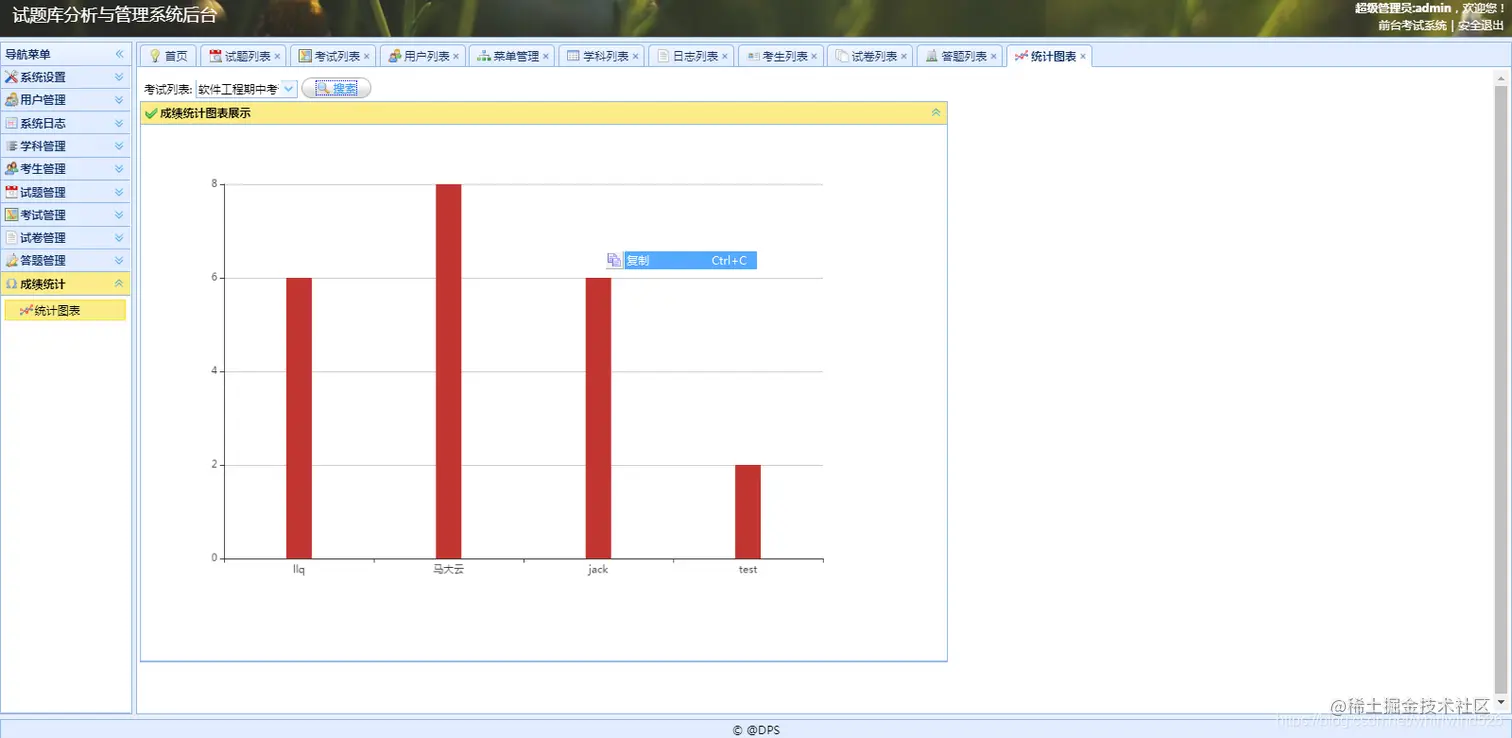Click the chart icon beside 统计图表 in sidebar

point(26,311)
